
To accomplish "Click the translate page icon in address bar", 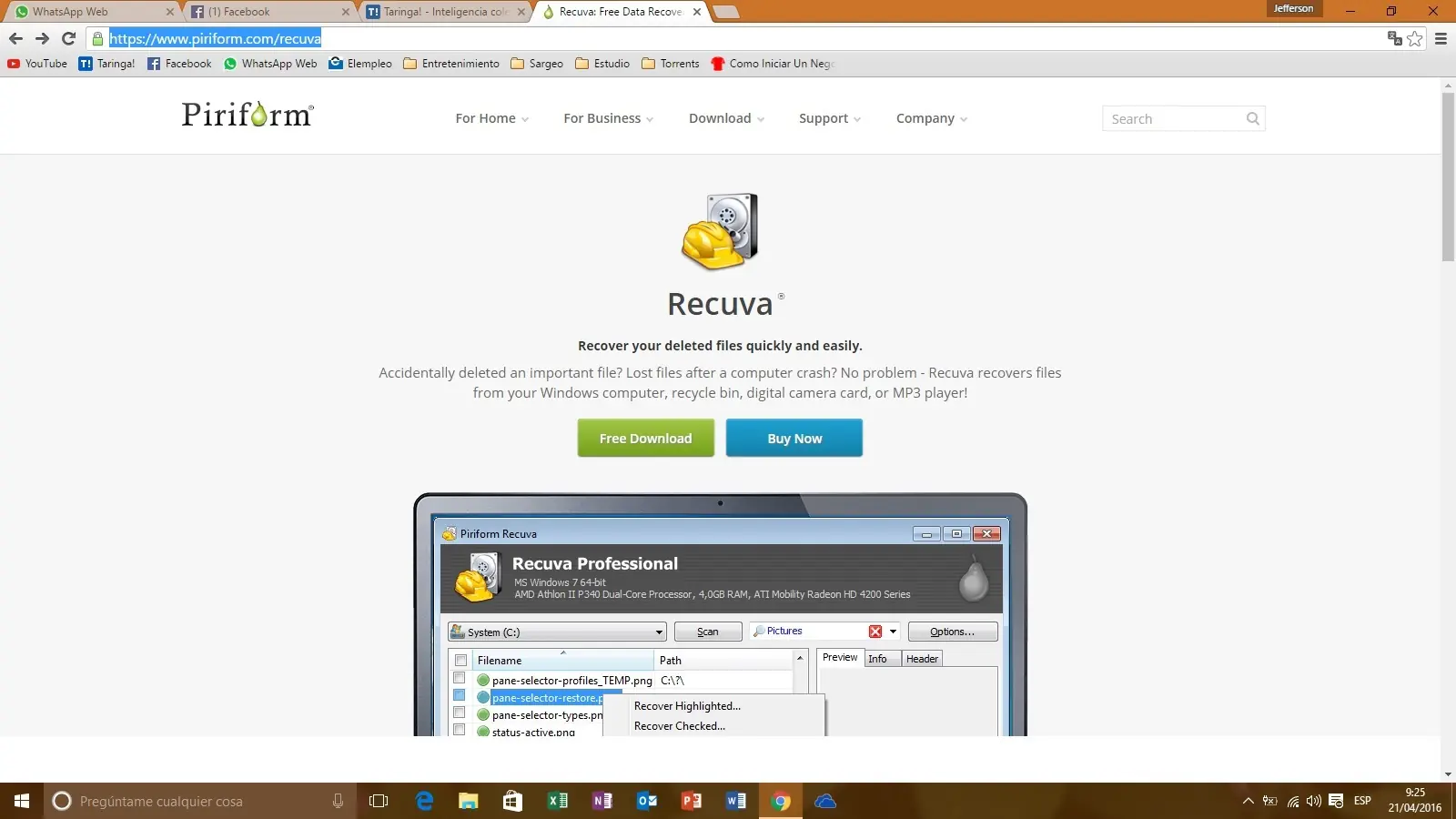I will (x=1394, y=38).
